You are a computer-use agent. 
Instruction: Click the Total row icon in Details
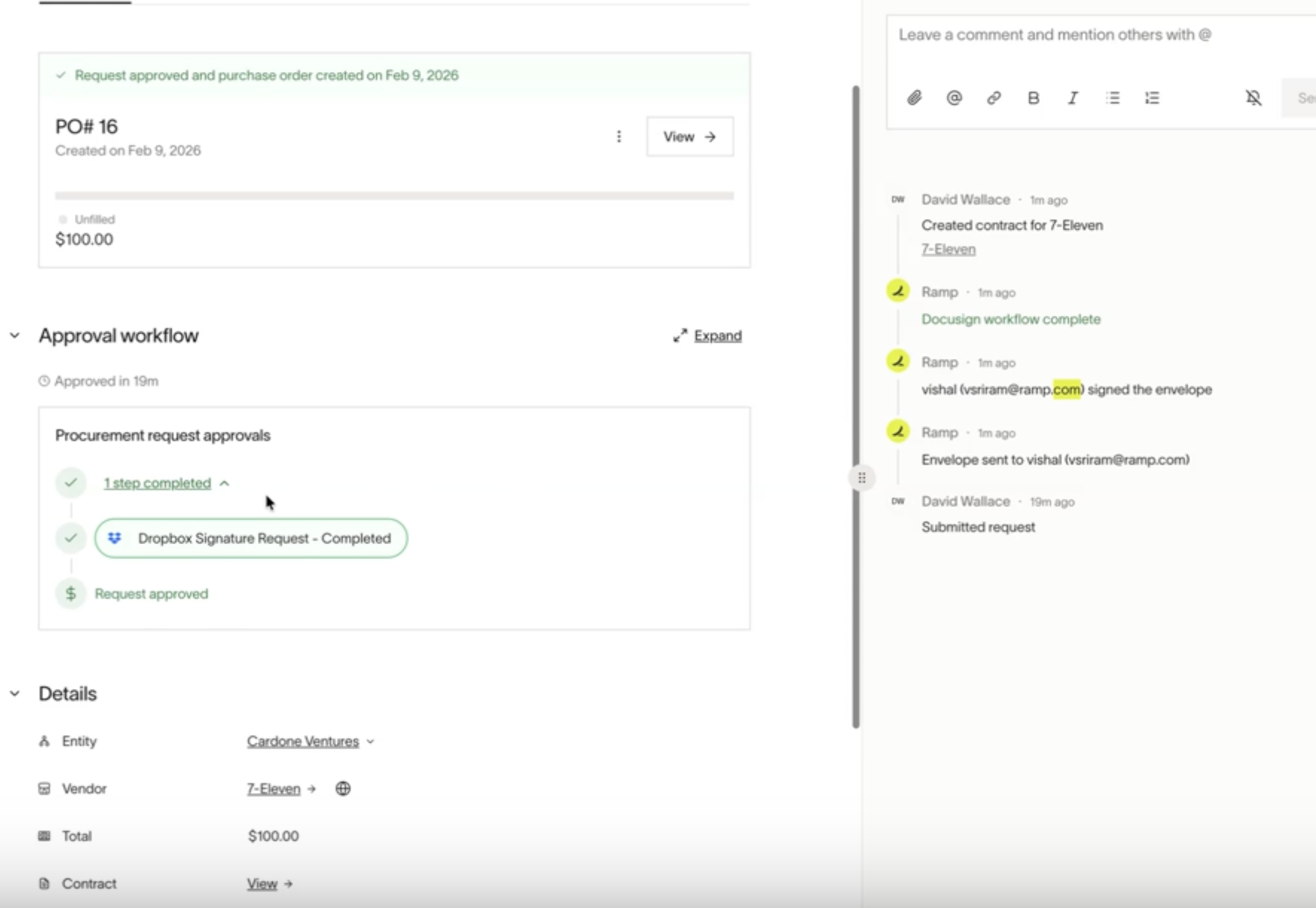pyautogui.click(x=44, y=836)
